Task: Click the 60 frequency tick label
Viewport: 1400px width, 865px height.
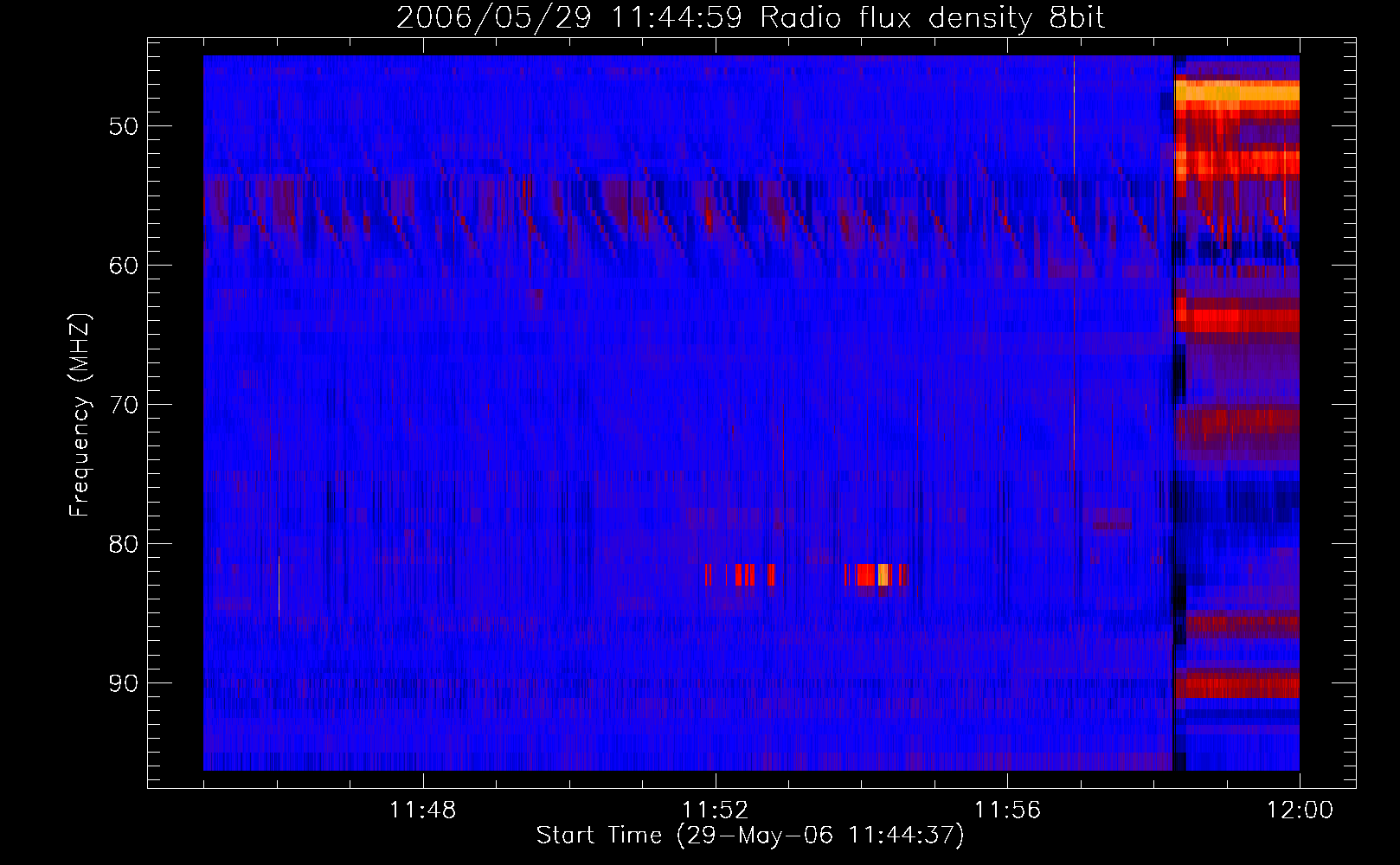Action: pyautogui.click(x=124, y=266)
